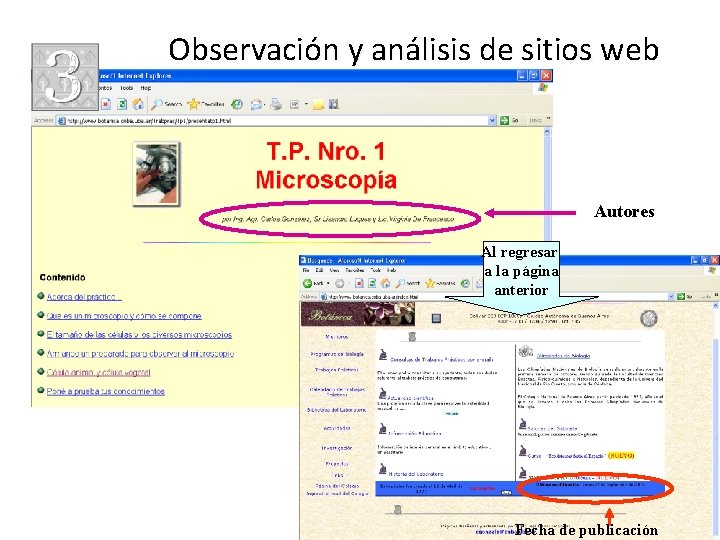This screenshot has height=540, width=720.
Task: Click Botánica window vertical scrollbar up arrow
Action: (716, 306)
